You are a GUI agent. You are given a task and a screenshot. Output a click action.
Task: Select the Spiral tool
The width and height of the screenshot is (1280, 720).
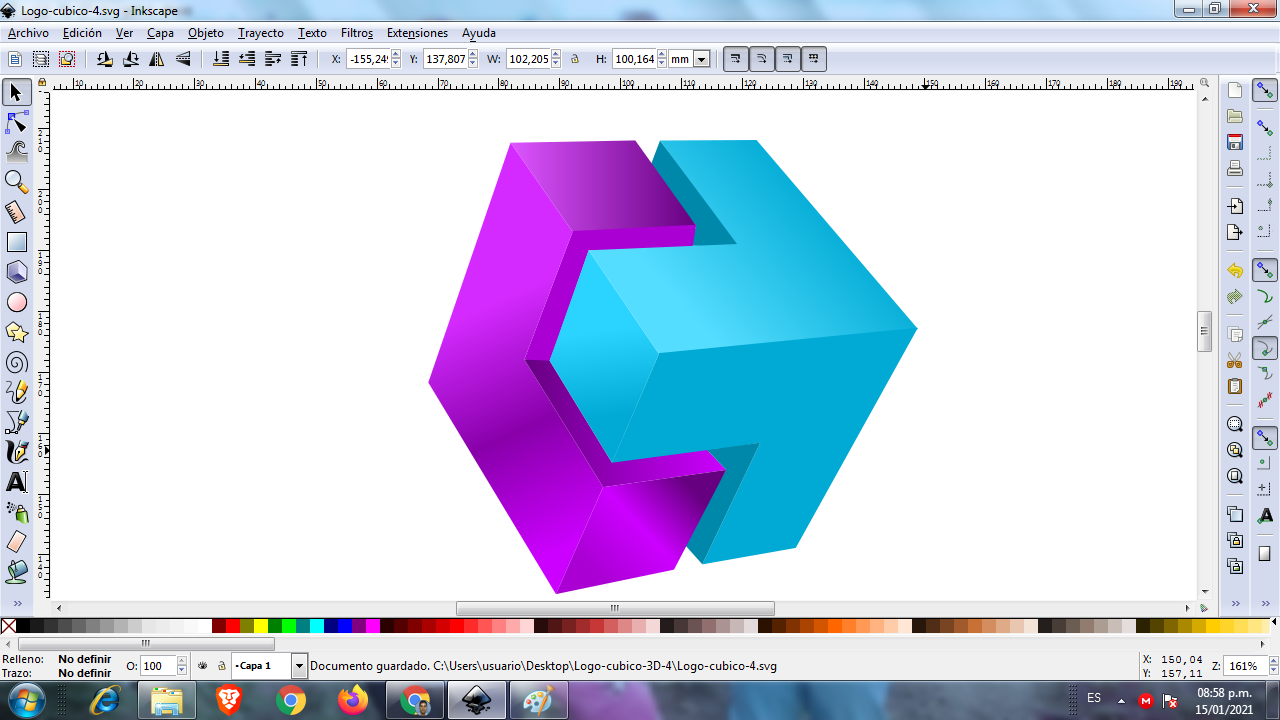[x=16, y=362]
